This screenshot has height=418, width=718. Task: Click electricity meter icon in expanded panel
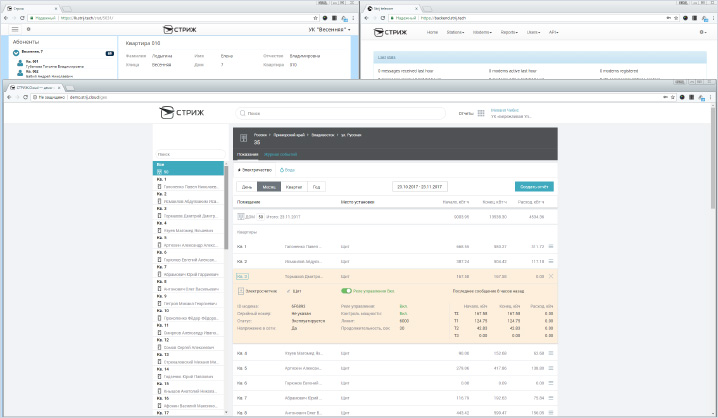[241, 291]
